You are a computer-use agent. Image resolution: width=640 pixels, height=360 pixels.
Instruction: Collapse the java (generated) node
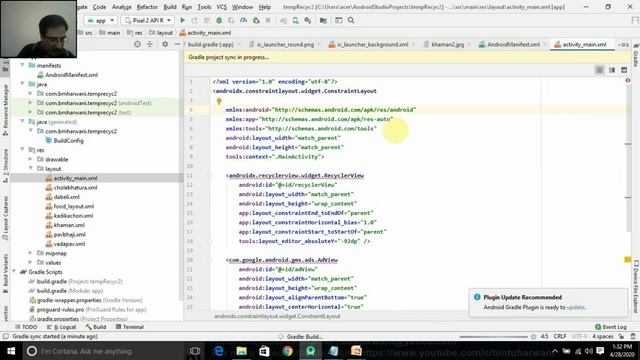tap(22, 122)
